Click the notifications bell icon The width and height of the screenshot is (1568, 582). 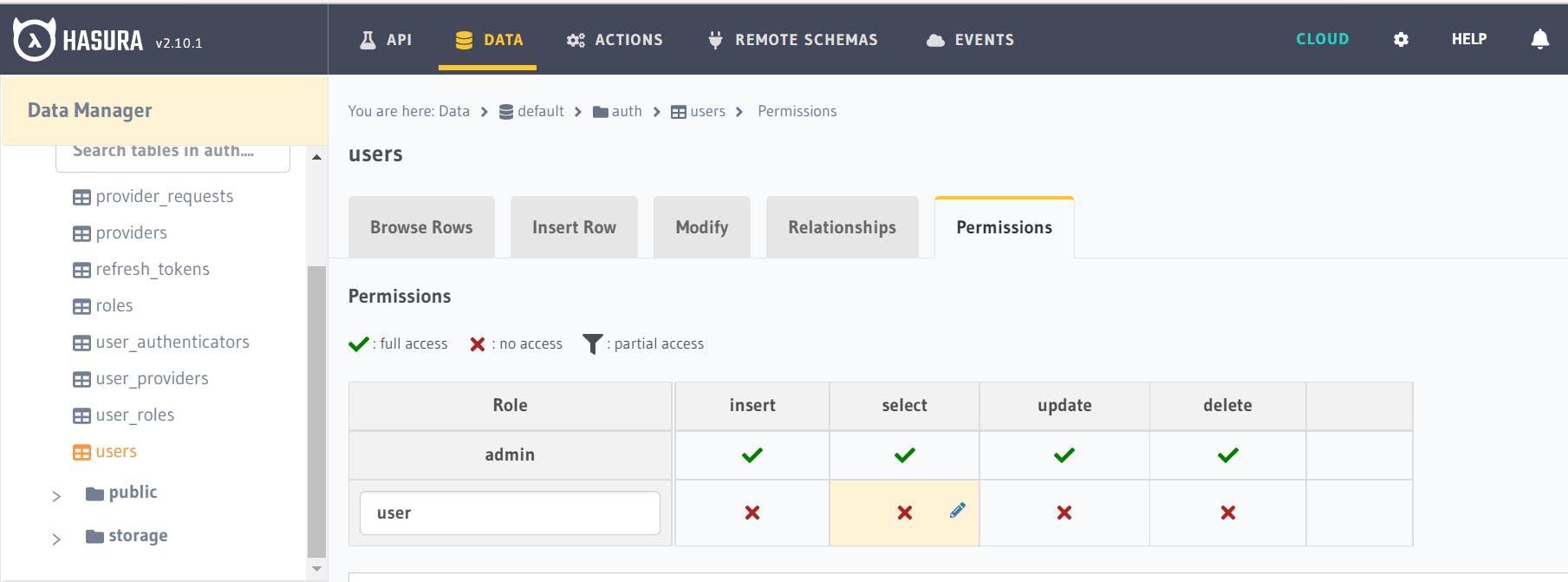(1539, 39)
